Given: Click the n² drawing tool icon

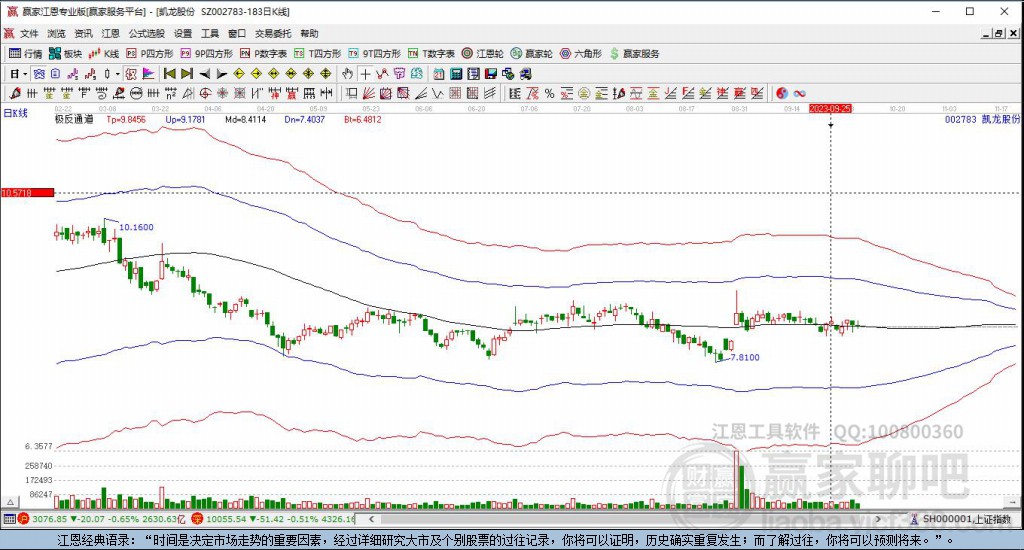Looking at the screenshot, I should (170, 93).
